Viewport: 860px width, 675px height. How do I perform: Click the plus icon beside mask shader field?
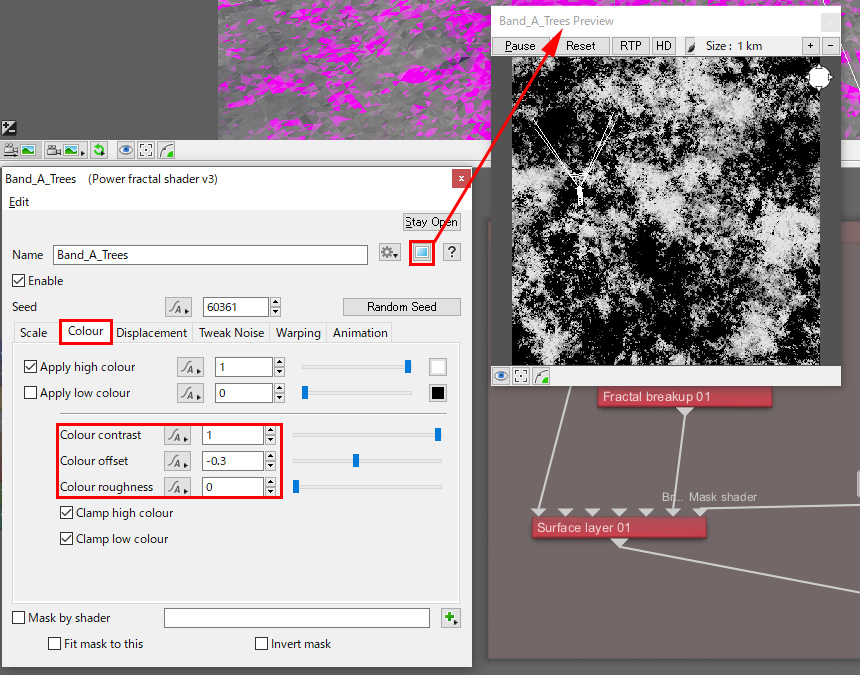tap(451, 618)
